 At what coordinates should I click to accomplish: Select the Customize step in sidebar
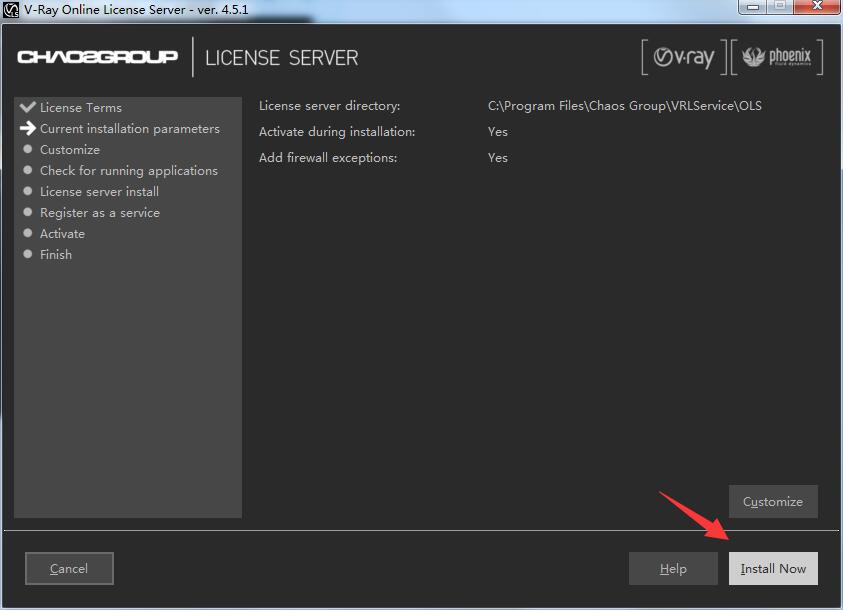coord(70,149)
